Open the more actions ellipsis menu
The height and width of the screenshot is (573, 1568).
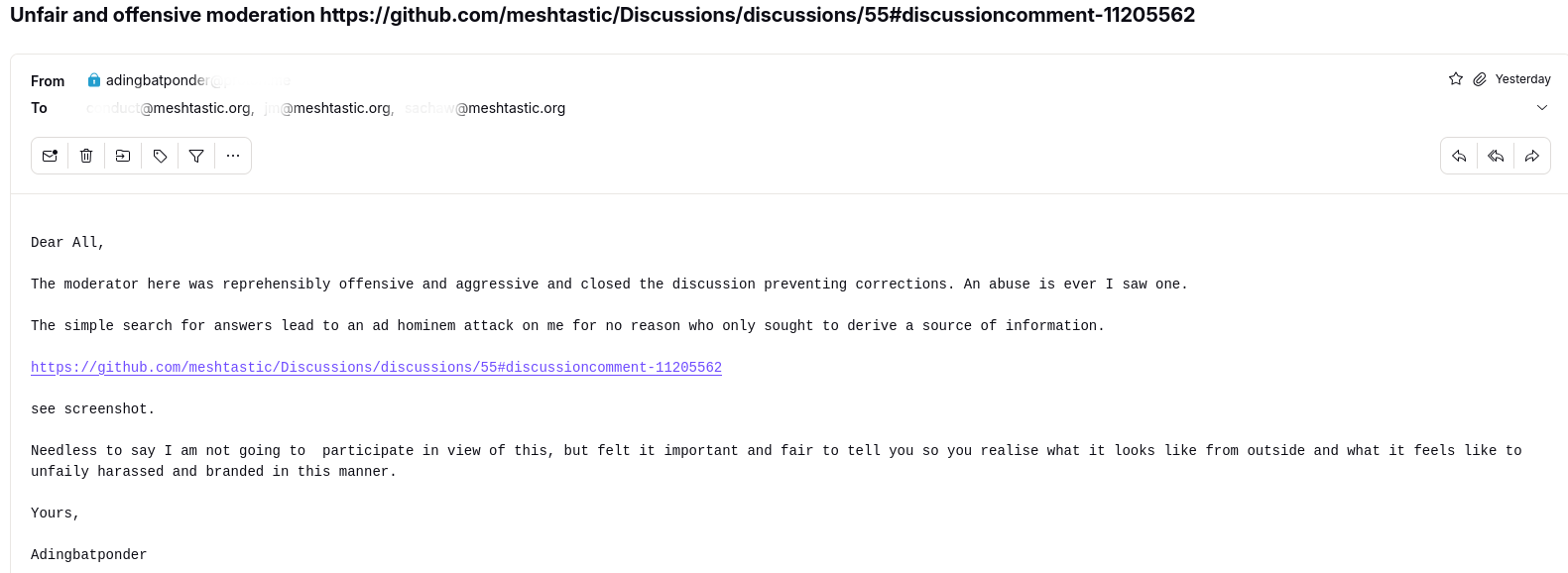233,156
